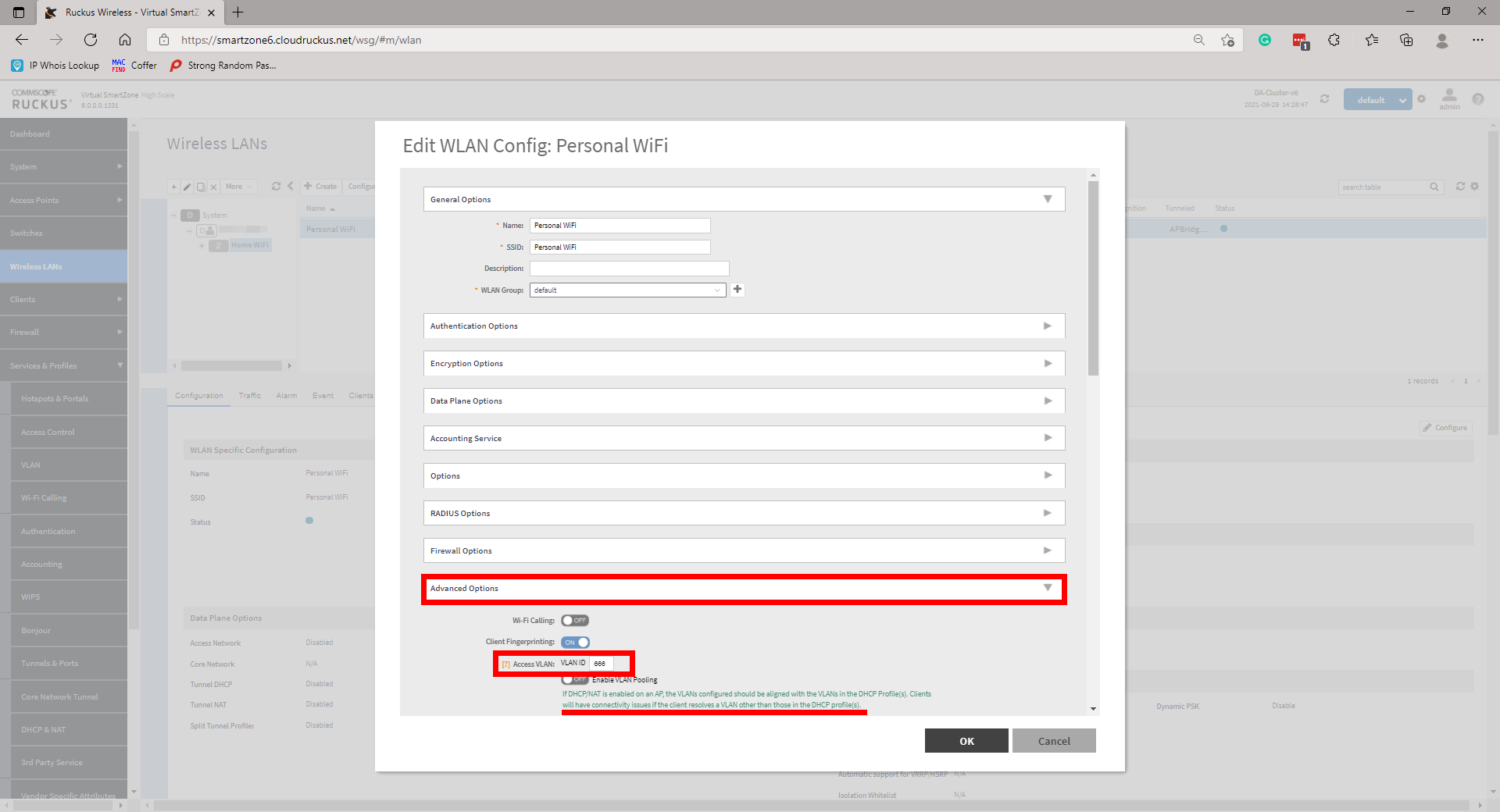Open the WLAN Group dropdown
The width and height of the screenshot is (1500, 812).
pyautogui.click(x=627, y=290)
